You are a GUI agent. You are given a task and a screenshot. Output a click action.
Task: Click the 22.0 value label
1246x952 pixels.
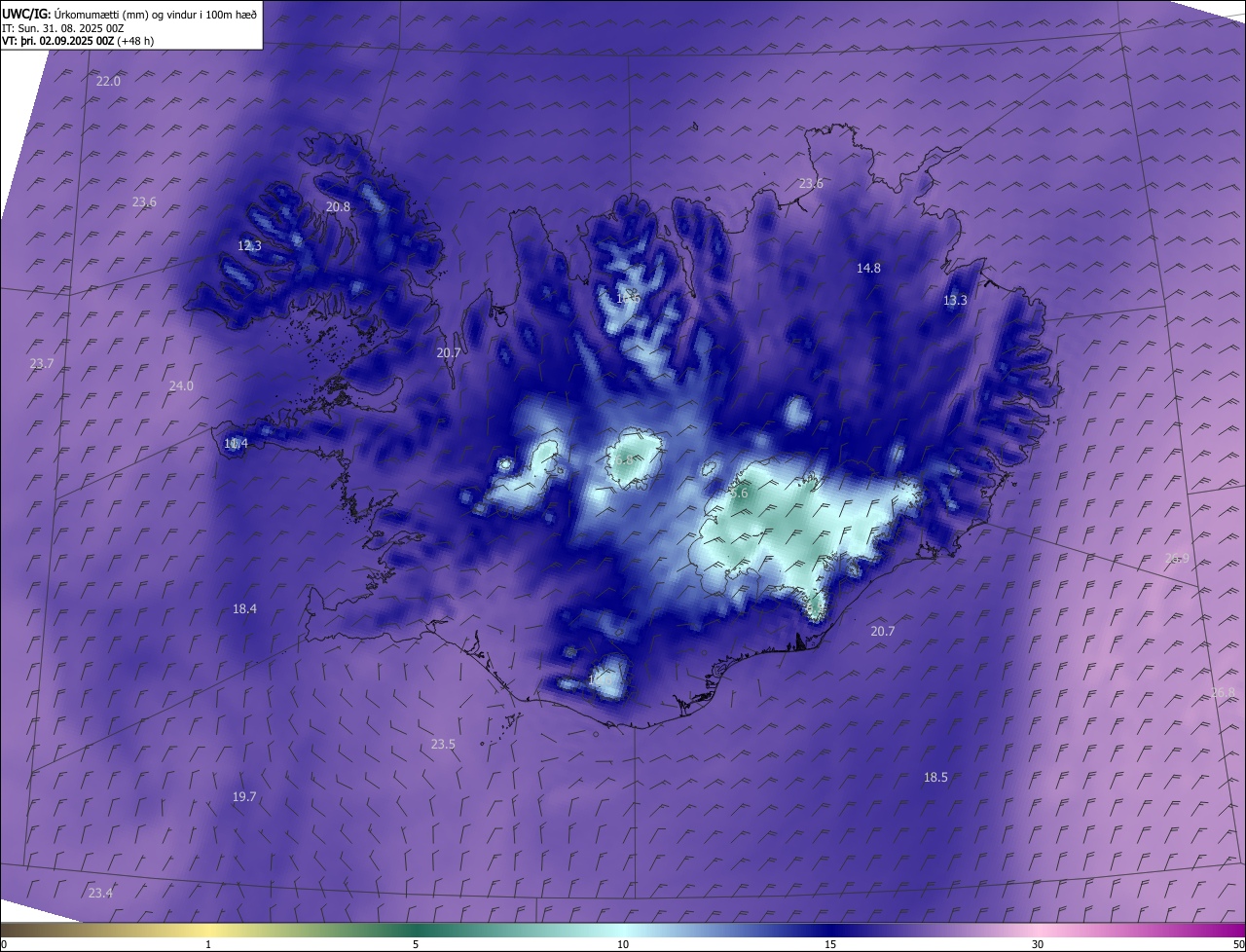108,82
